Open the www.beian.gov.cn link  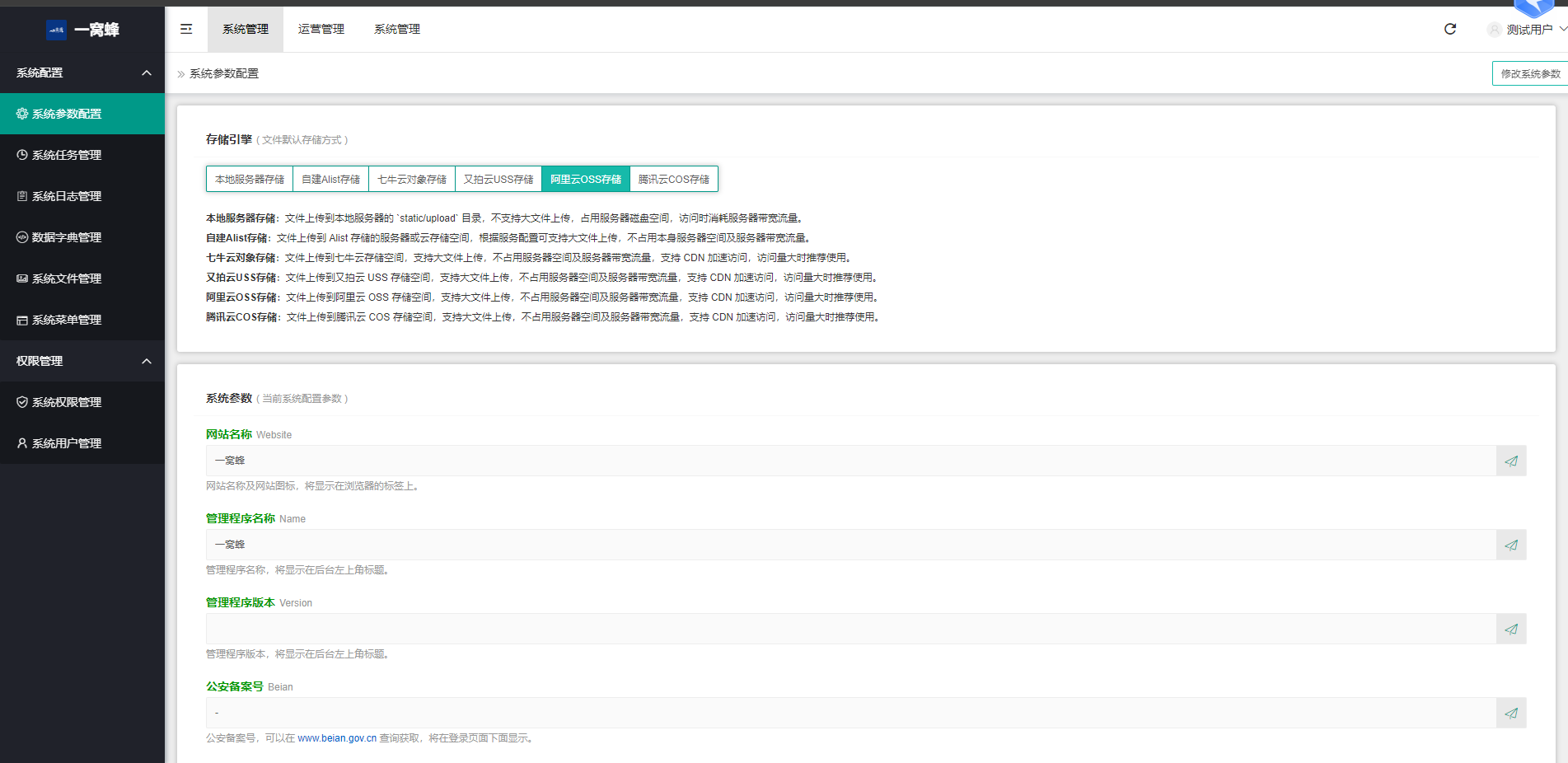337,738
